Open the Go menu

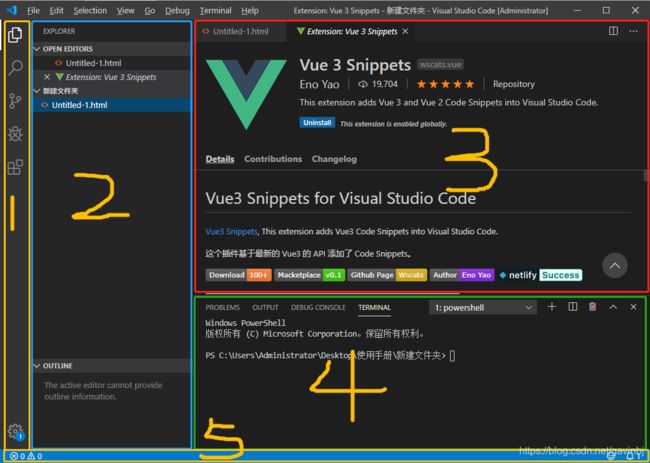click(150, 11)
